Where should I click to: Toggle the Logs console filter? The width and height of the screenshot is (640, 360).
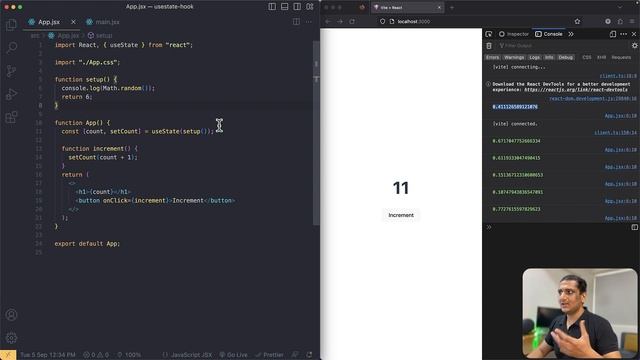pos(534,58)
